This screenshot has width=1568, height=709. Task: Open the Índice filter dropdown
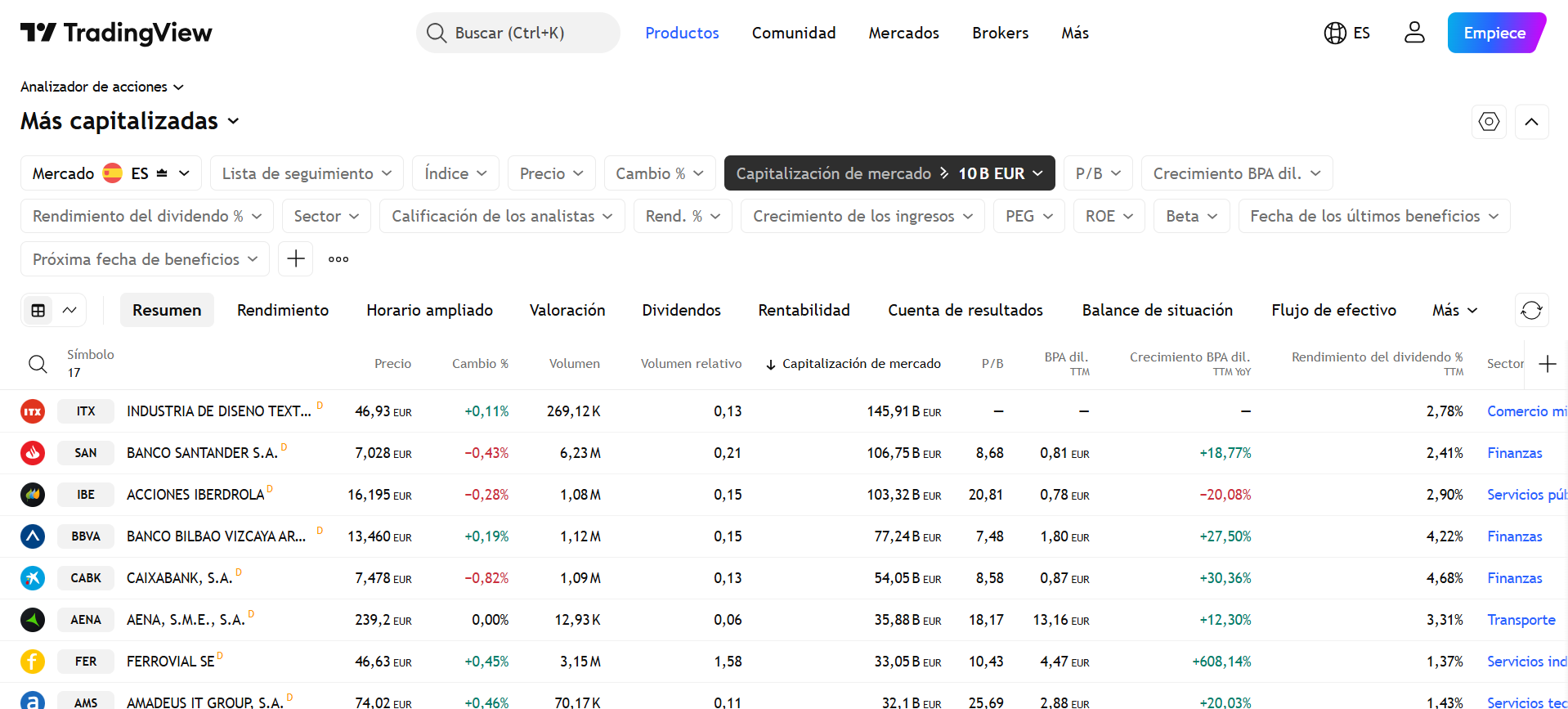455,173
